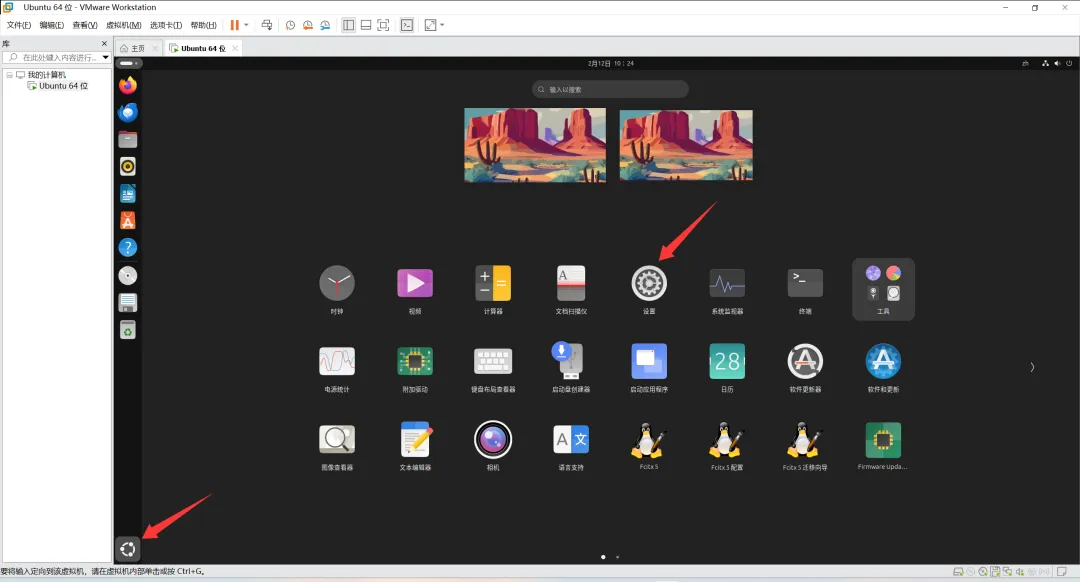Select the first workspace desert thumbnail
The width and height of the screenshot is (1080, 582).
(x=535, y=145)
